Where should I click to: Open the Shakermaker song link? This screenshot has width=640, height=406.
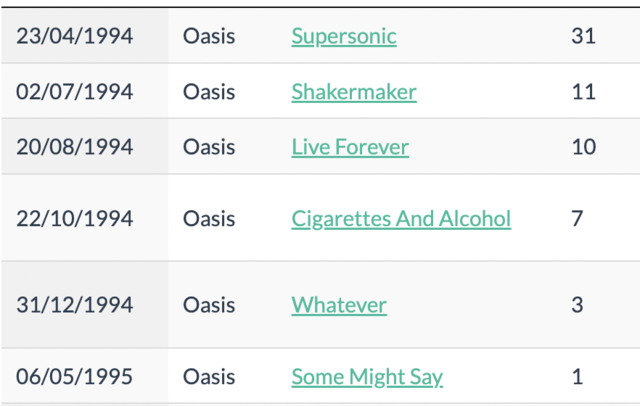[354, 92]
